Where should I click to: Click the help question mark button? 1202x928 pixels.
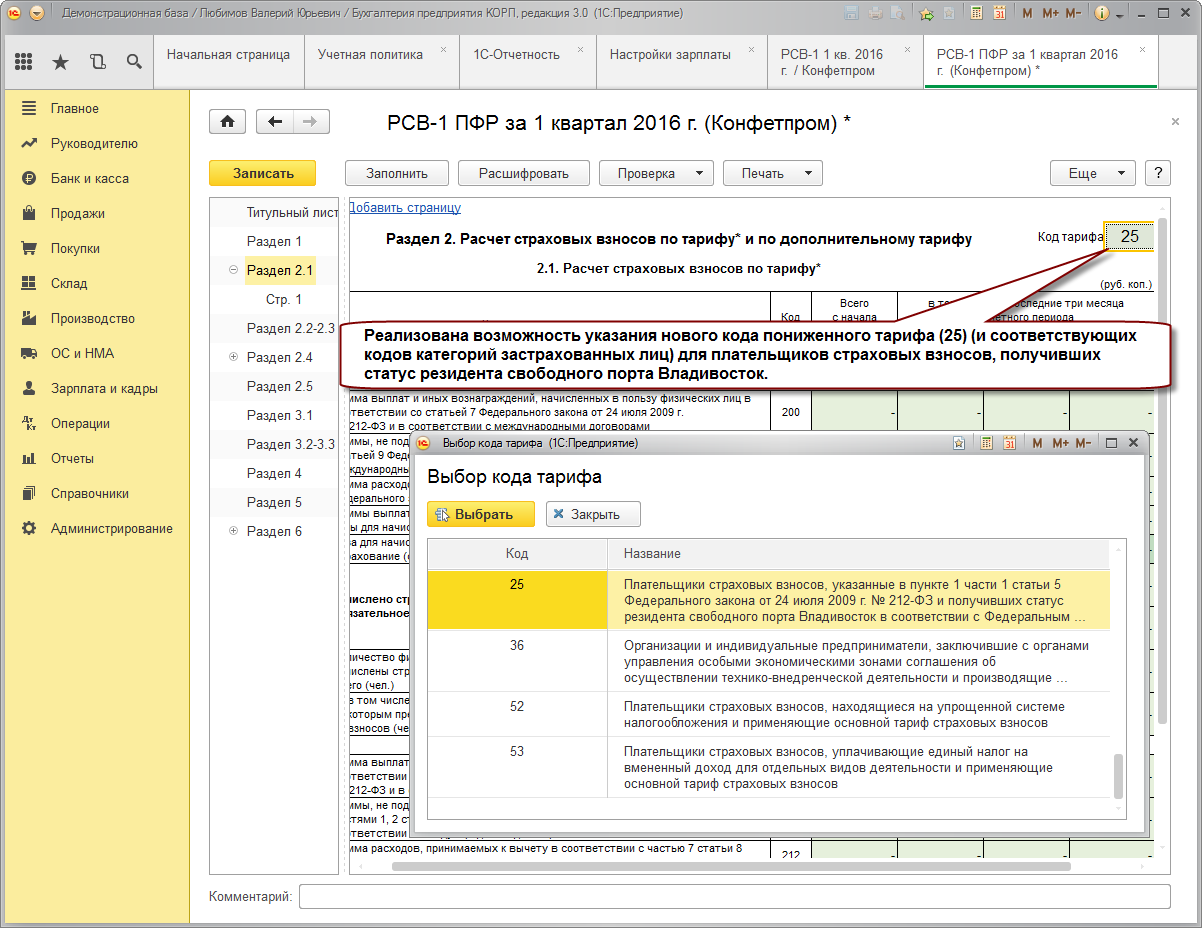pyautogui.click(x=1158, y=173)
